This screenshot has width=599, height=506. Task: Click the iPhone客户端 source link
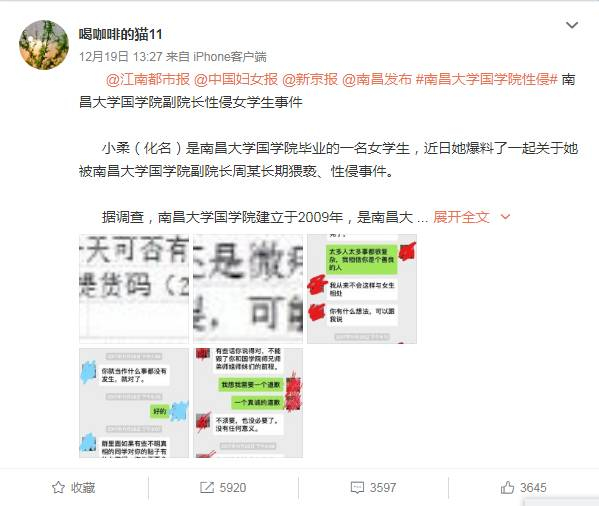coord(230,57)
